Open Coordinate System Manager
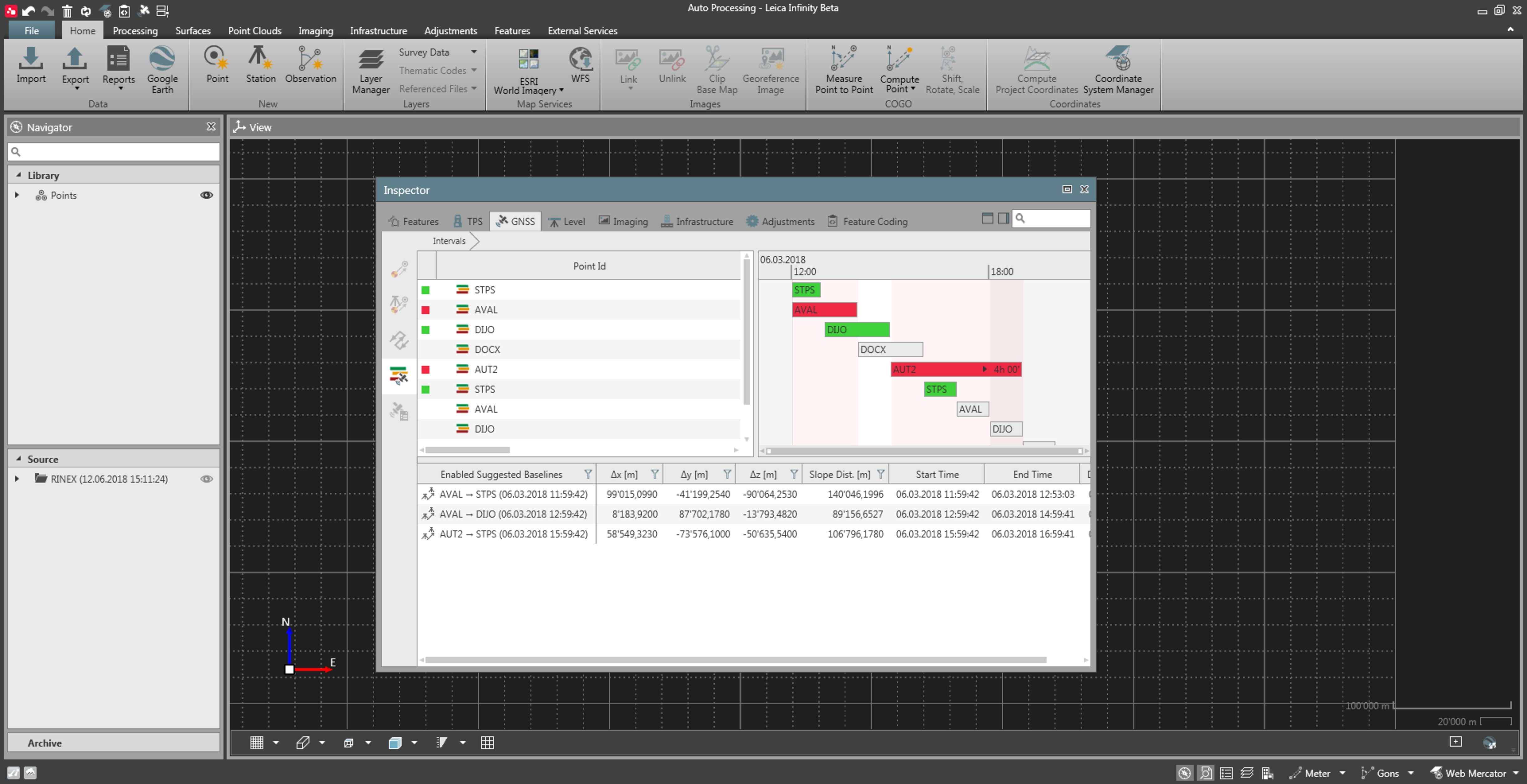This screenshot has height=784, width=1527. (1118, 69)
